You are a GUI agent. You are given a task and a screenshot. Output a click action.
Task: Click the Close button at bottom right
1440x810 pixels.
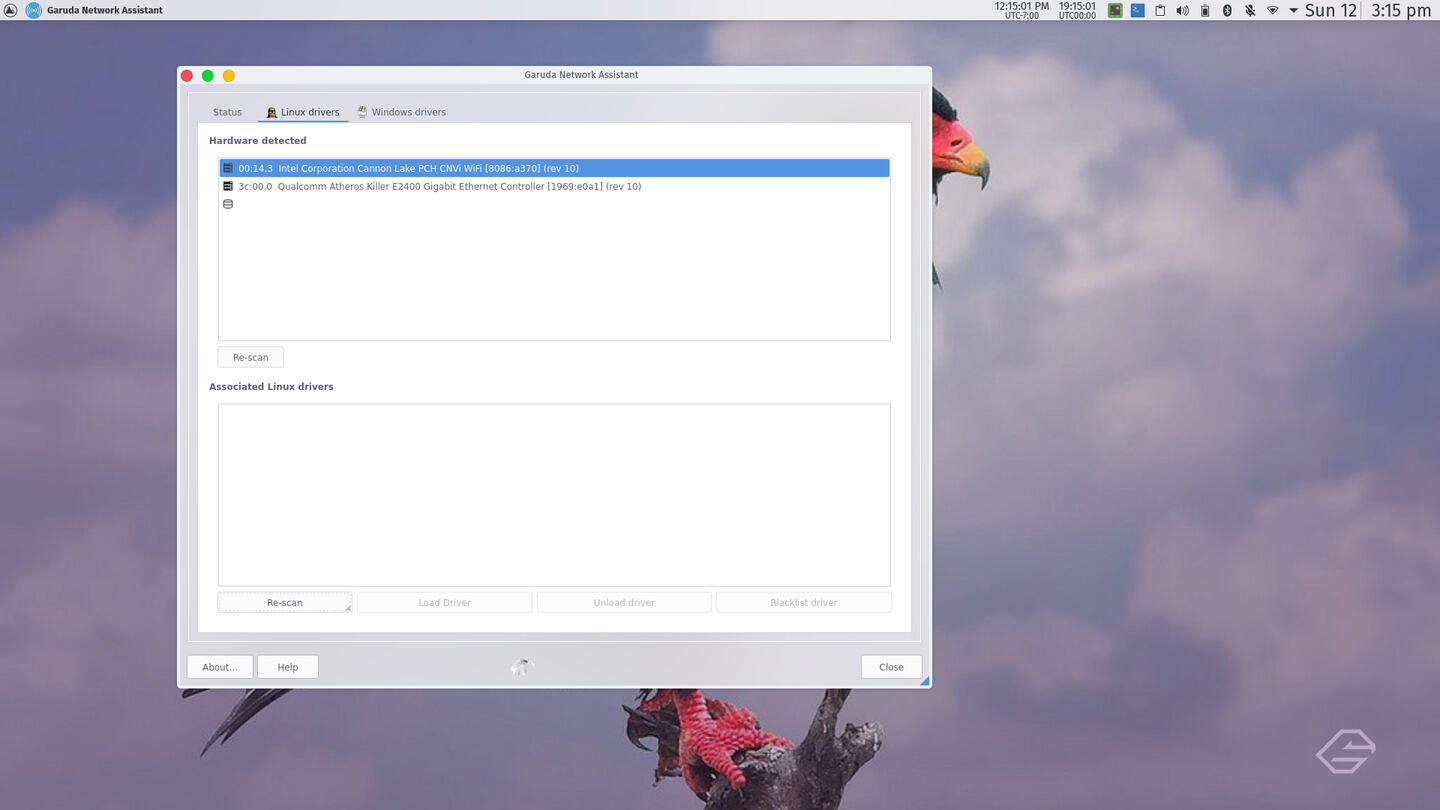click(x=891, y=667)
